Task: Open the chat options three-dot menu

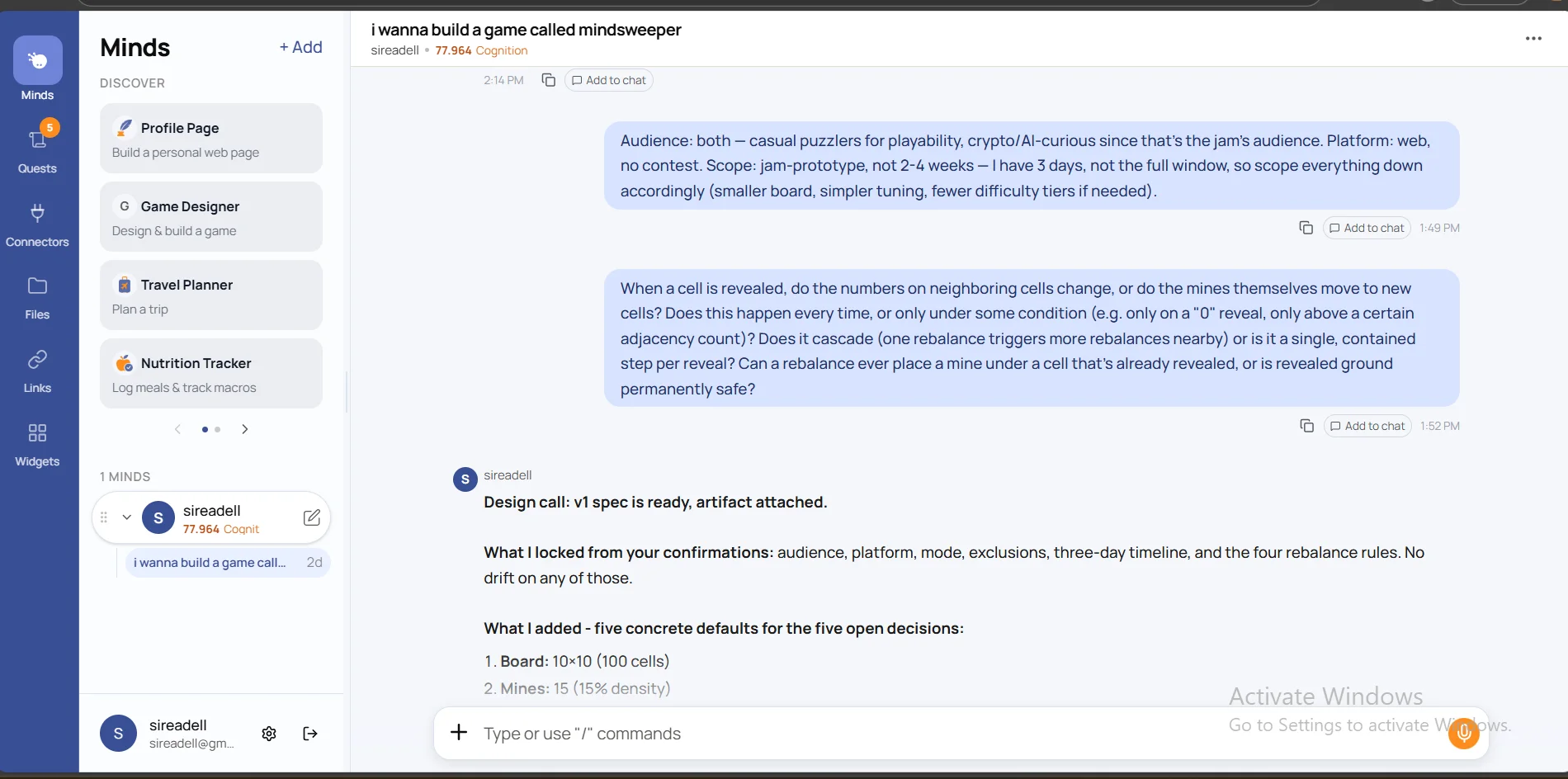Action: [1533, 39]
